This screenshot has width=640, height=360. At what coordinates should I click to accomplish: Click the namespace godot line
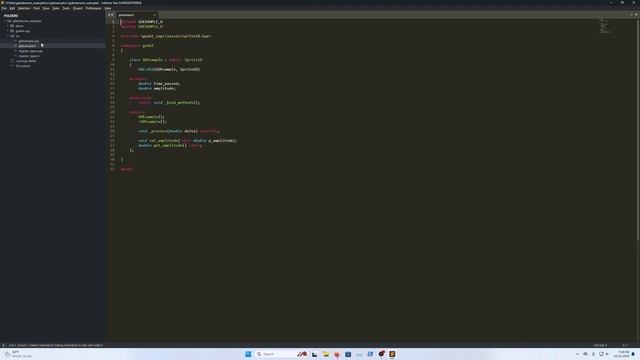137,46
